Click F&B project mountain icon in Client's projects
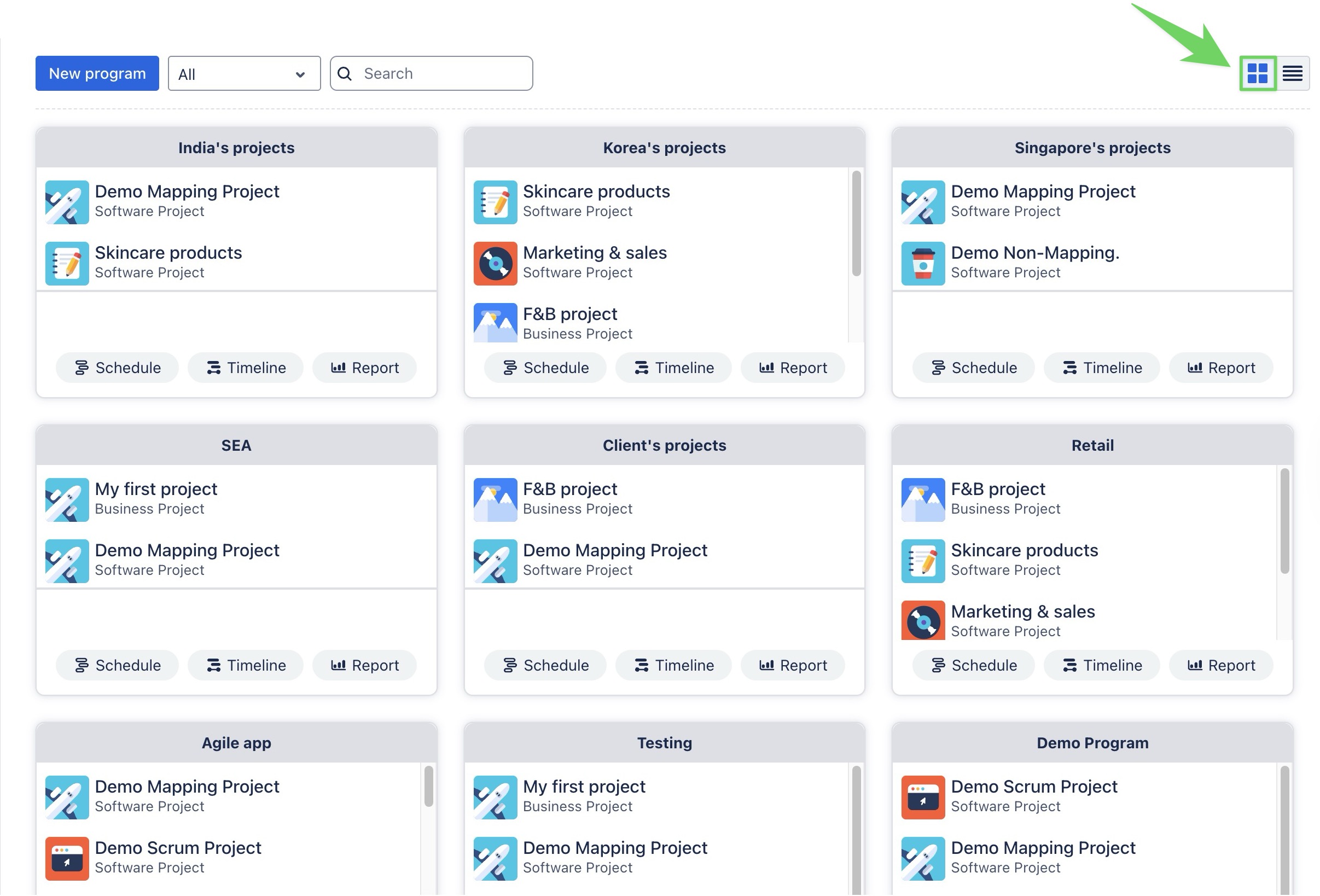This screenshot has width=1320, height=896. (x=495, y=499)
